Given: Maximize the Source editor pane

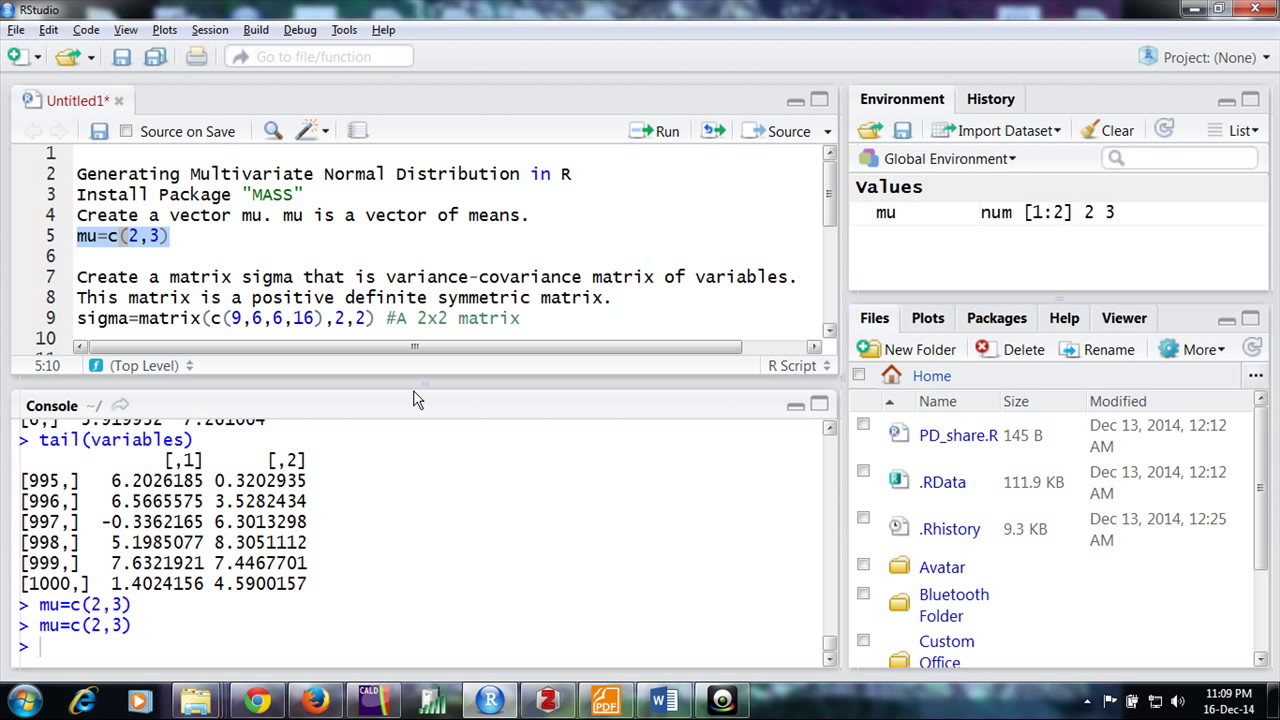Looking at the screenshot, I should [819, 99].
